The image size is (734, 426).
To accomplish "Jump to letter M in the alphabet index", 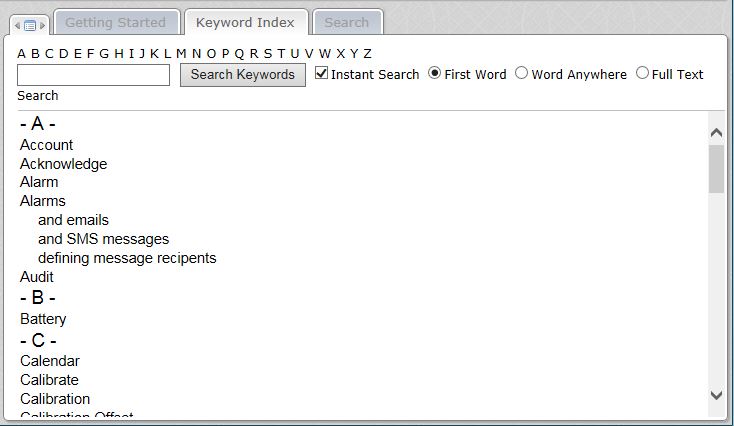I will point(181,53).
